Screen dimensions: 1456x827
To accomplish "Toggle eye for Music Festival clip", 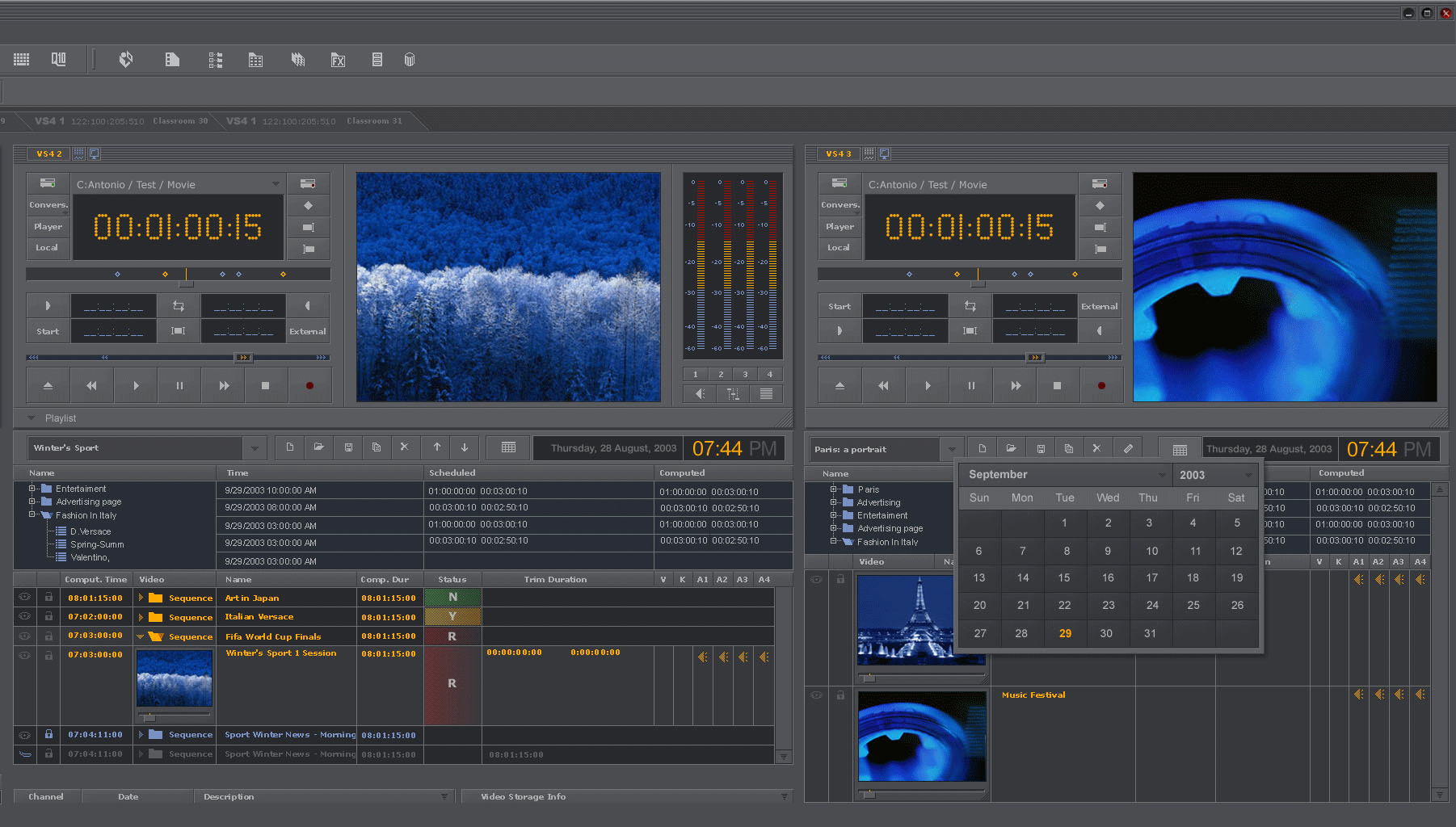I will [817, 695].
